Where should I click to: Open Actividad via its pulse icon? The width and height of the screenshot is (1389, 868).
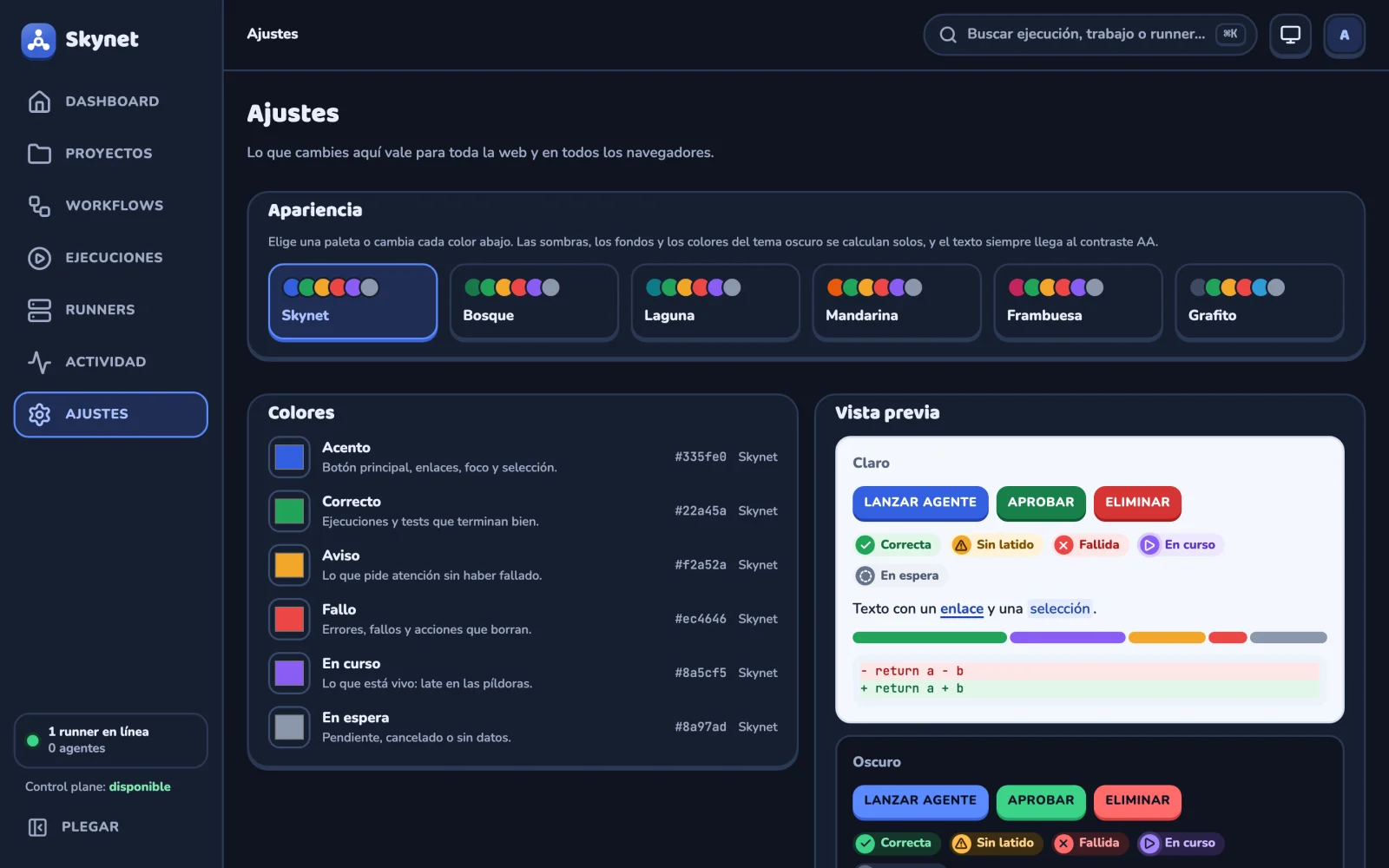(x=39, y=362)
